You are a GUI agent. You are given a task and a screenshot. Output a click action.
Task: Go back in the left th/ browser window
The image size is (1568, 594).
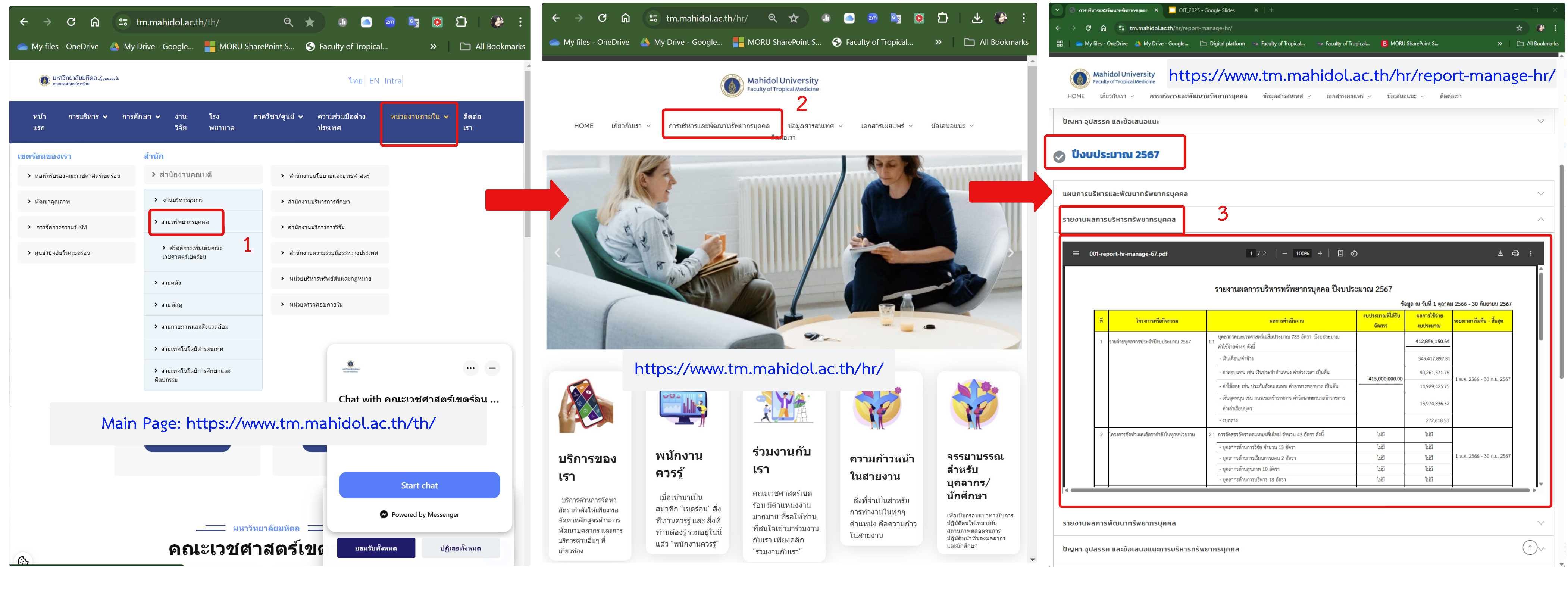pos(24,22)
